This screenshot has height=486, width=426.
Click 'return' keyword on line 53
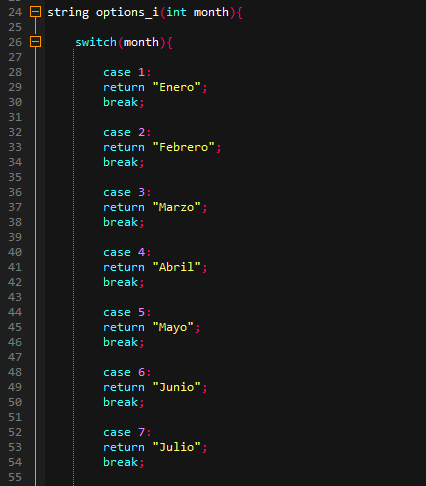coord(124,447)
